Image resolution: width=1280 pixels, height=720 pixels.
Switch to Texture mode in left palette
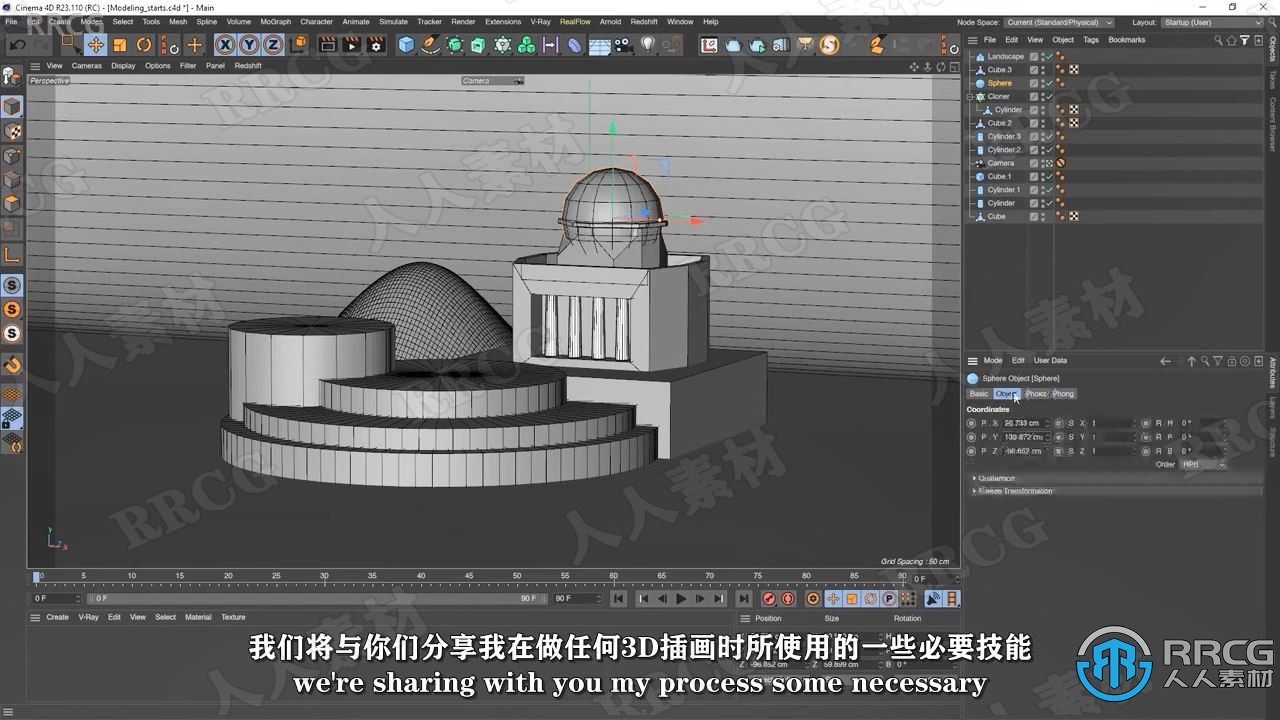(x=12, y=131)
